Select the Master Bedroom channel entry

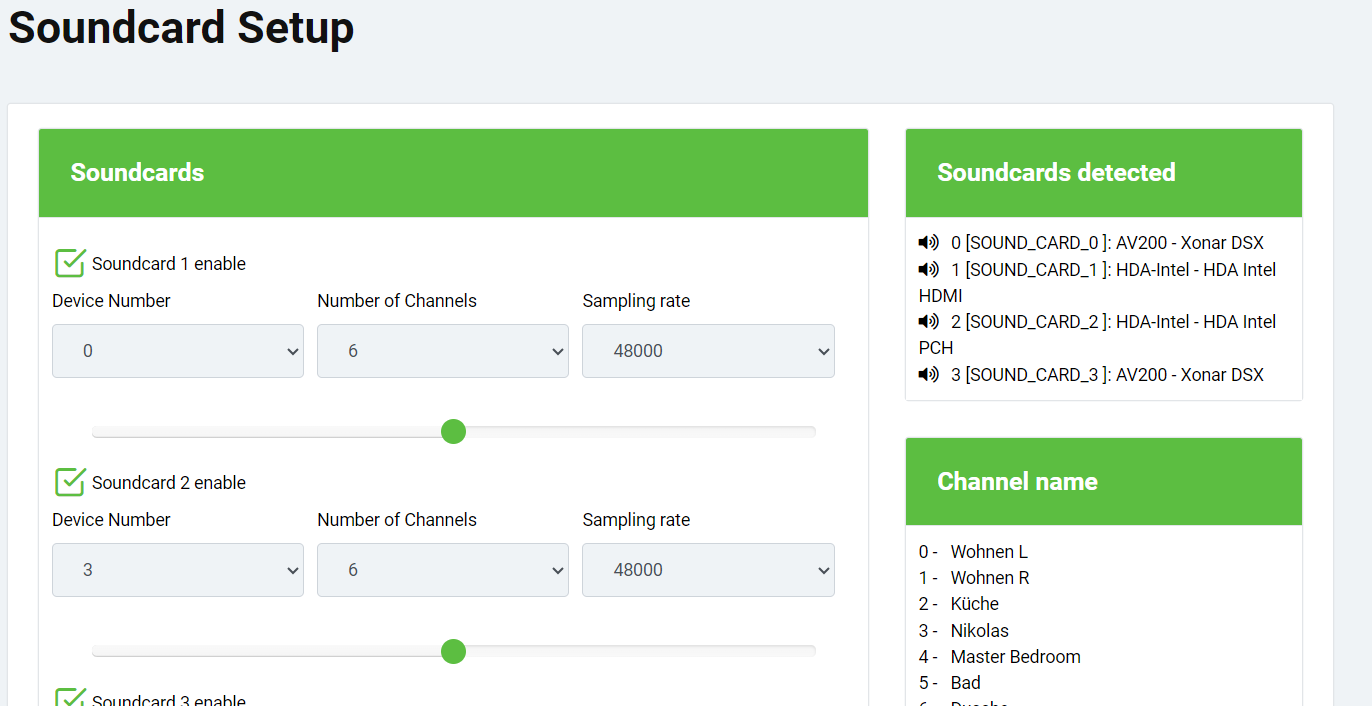coord(1015,657)
